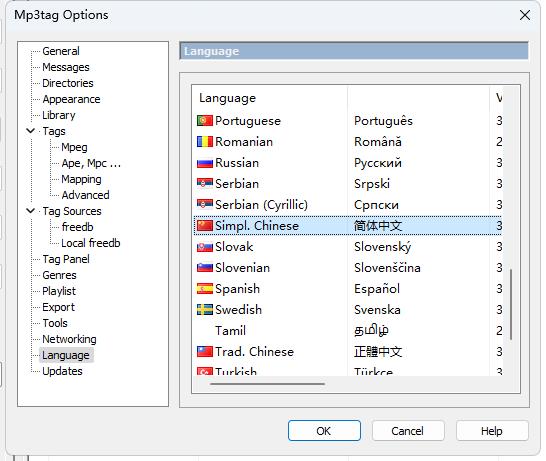Click the native name Svenska

[377, 310]
